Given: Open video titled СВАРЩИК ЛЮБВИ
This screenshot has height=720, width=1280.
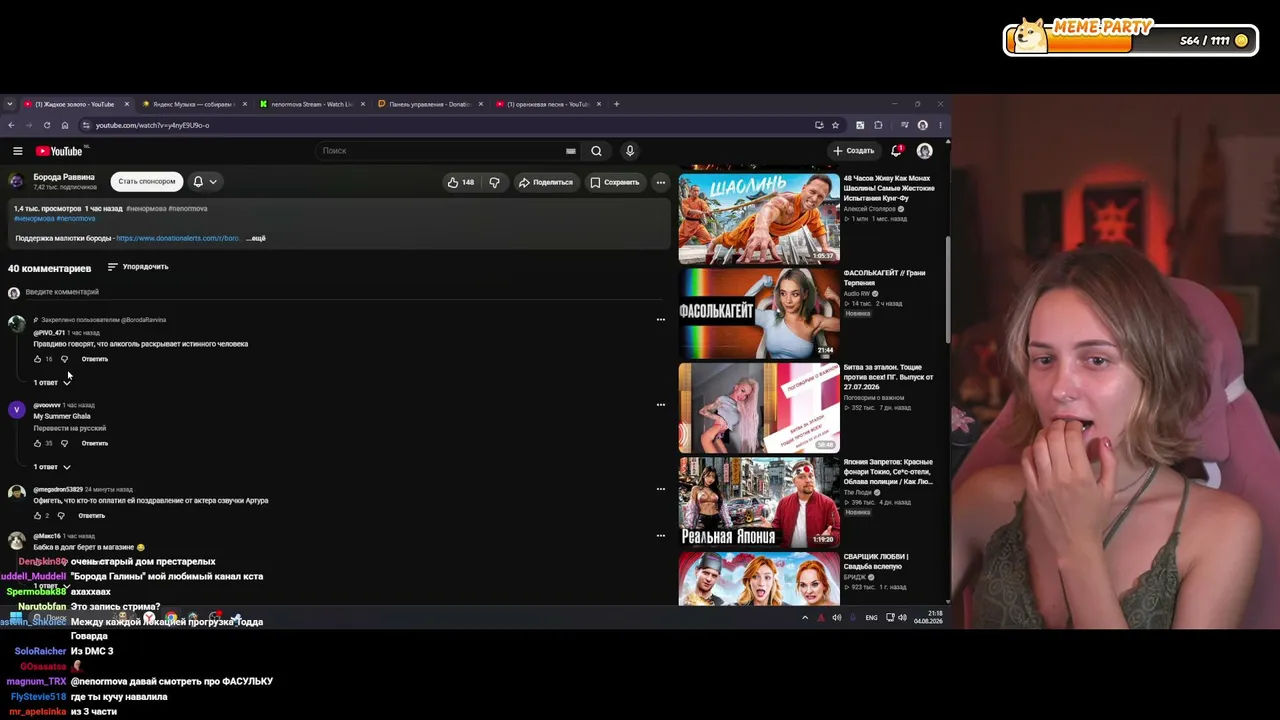Looking at the screenshot, I should point(877,561).
